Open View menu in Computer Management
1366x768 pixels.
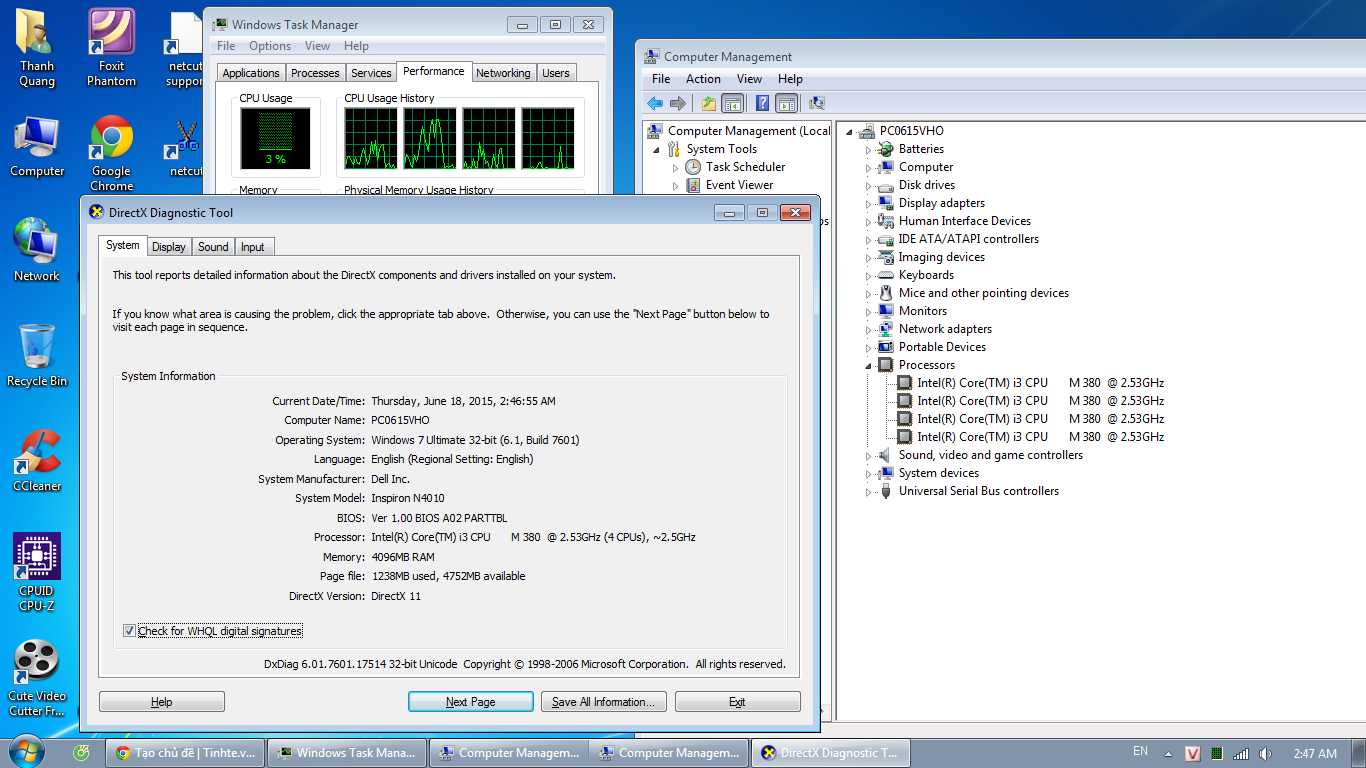coord(749,79)
